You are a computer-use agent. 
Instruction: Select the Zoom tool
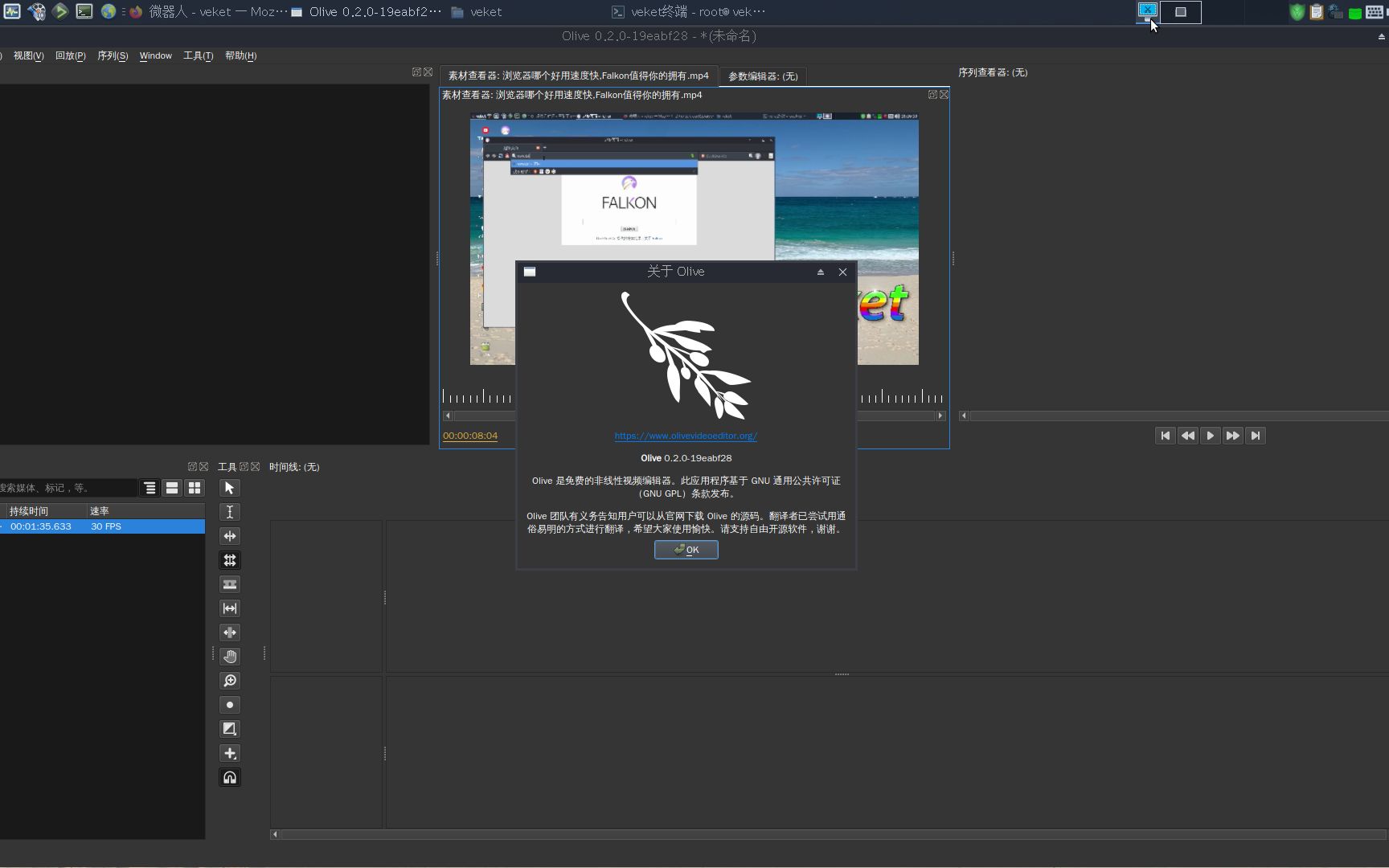(x=230, y=681)
